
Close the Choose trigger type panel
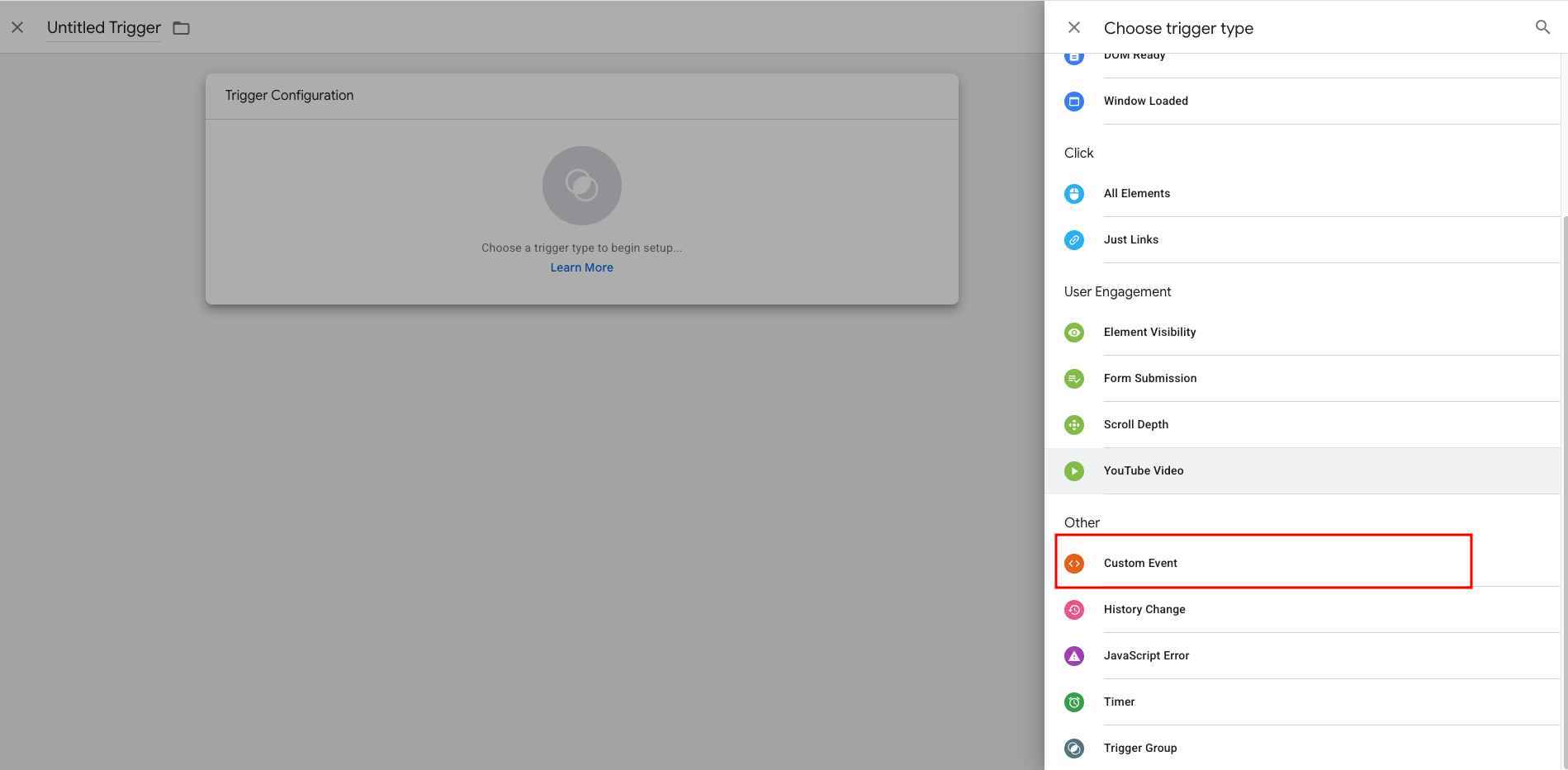(1073, 27)
